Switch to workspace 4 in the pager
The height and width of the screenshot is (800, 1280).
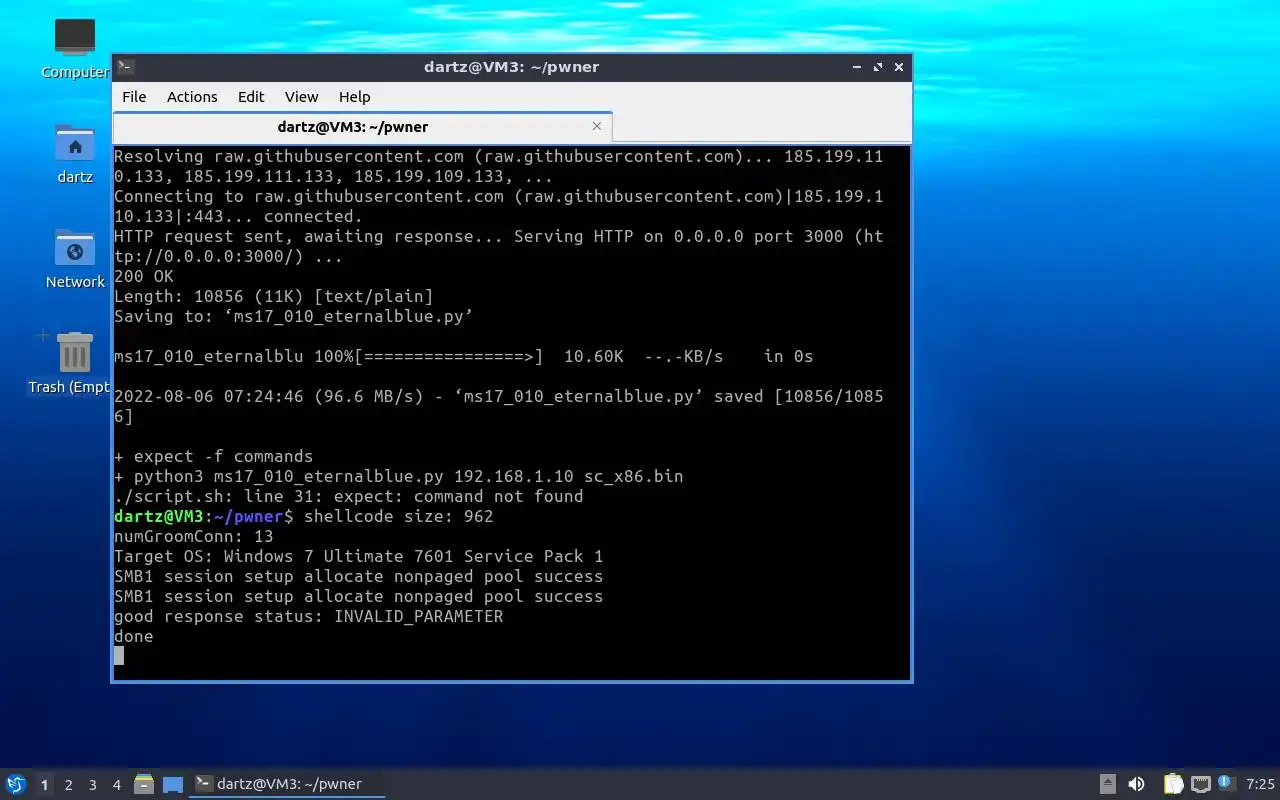tap(116, 785)
